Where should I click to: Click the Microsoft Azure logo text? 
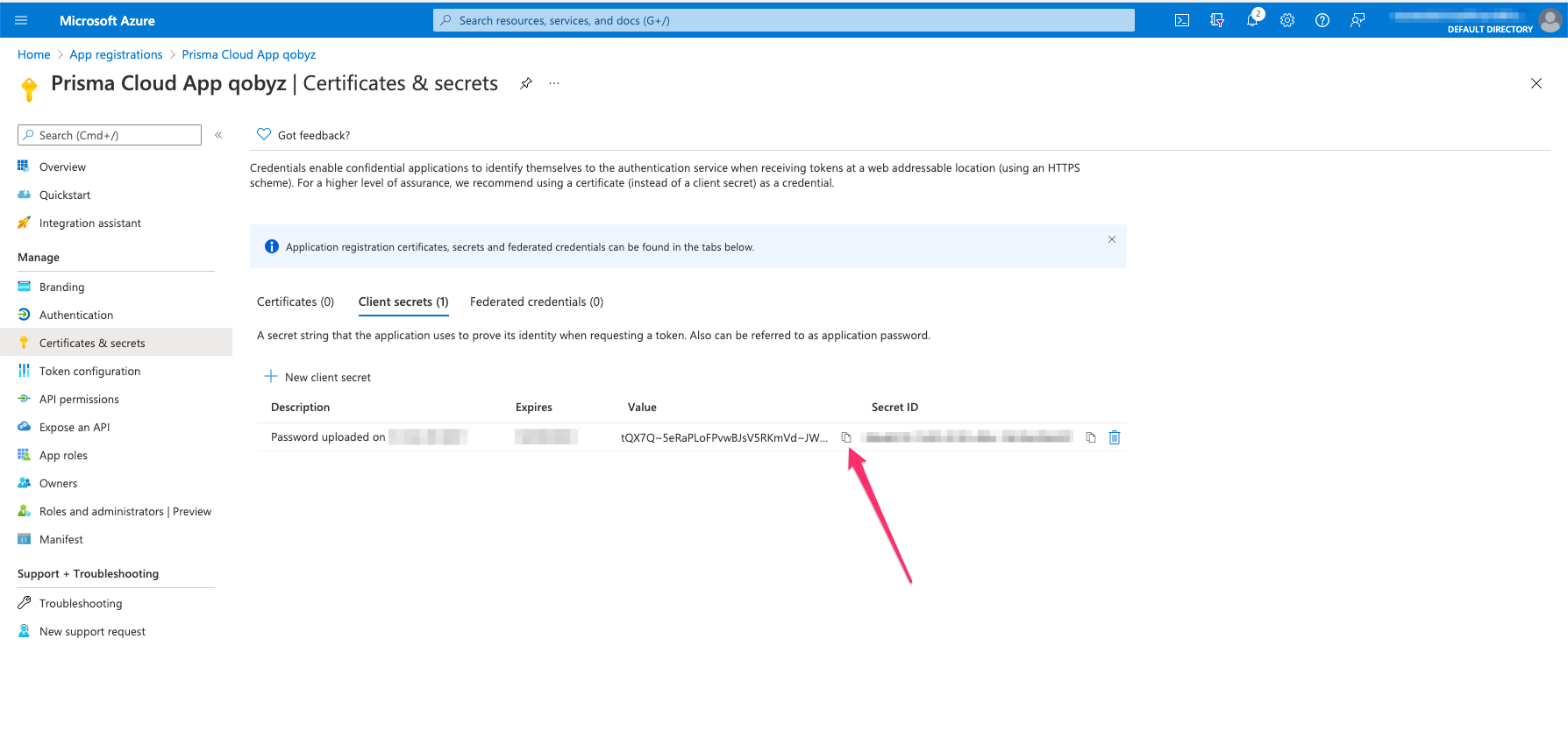click(107, 20)
